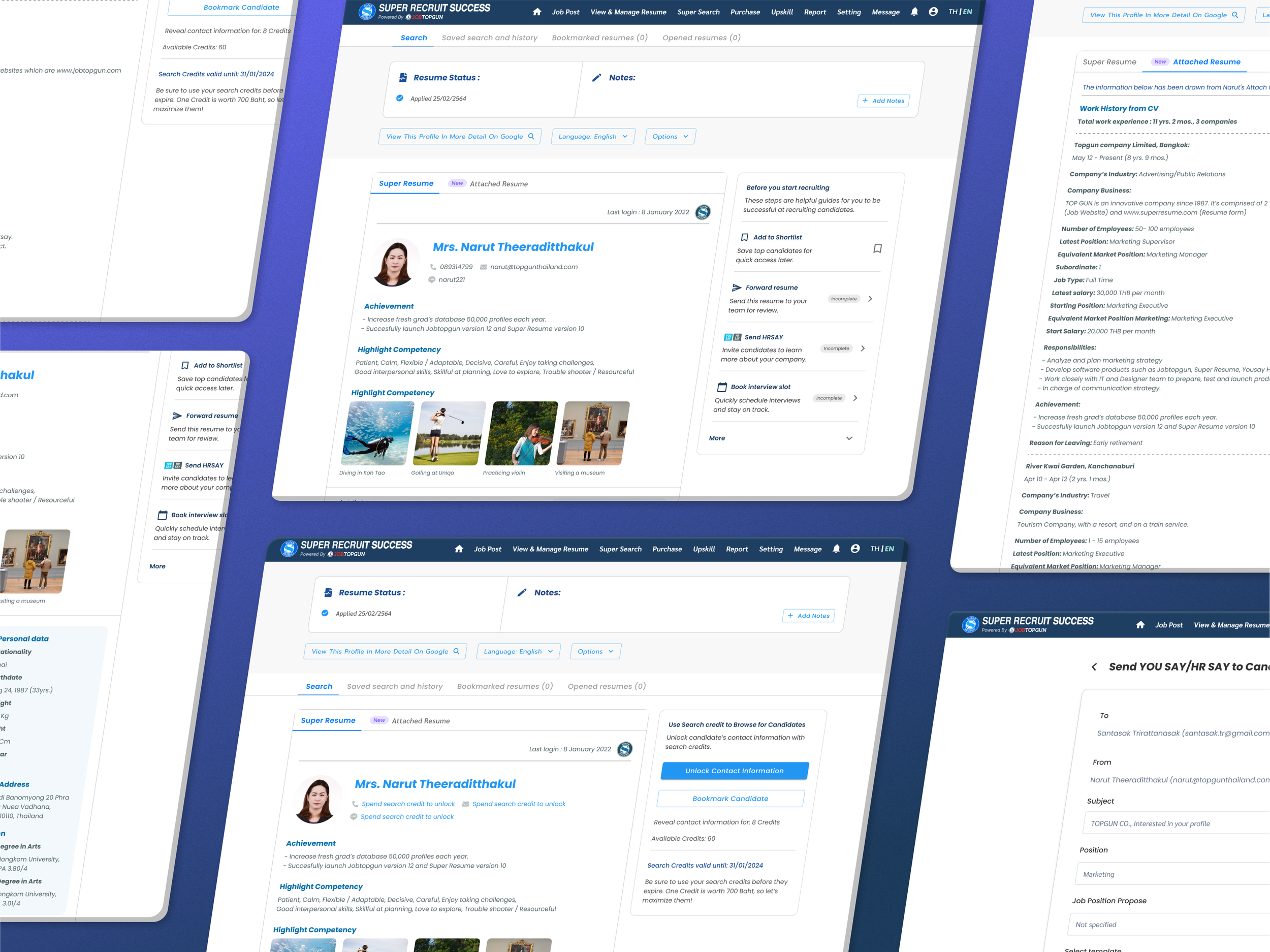Toggle the Applied 25/02/2564 check mark in the topmost Resume Status
1270x952 pixels.
pyautogui.click(x=400, y=98)
